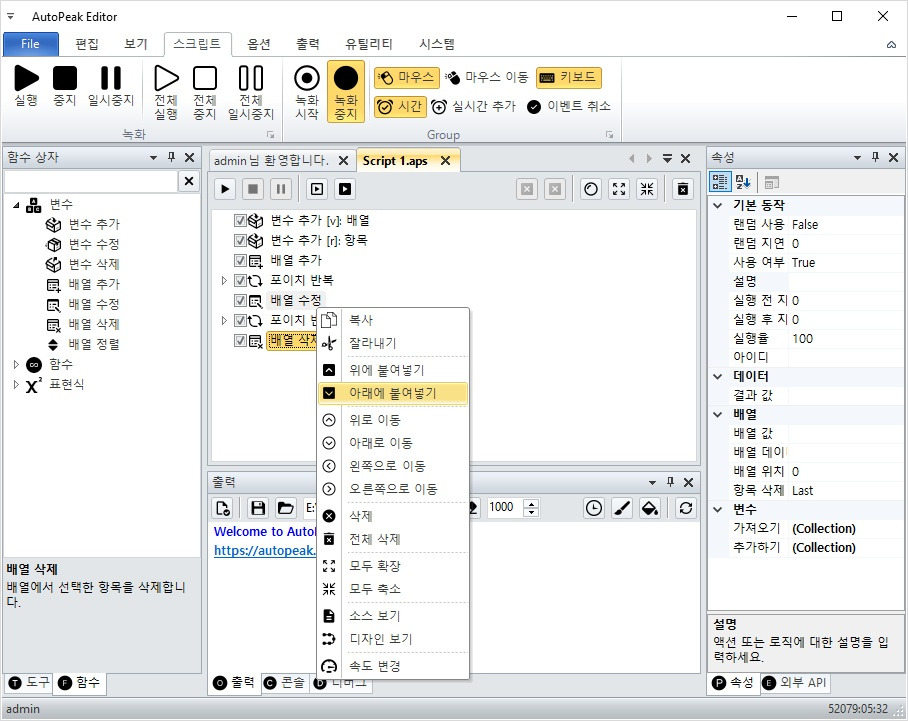
Task: Choose 잘라내기 in context menu
Action: [x=393, y=343]
